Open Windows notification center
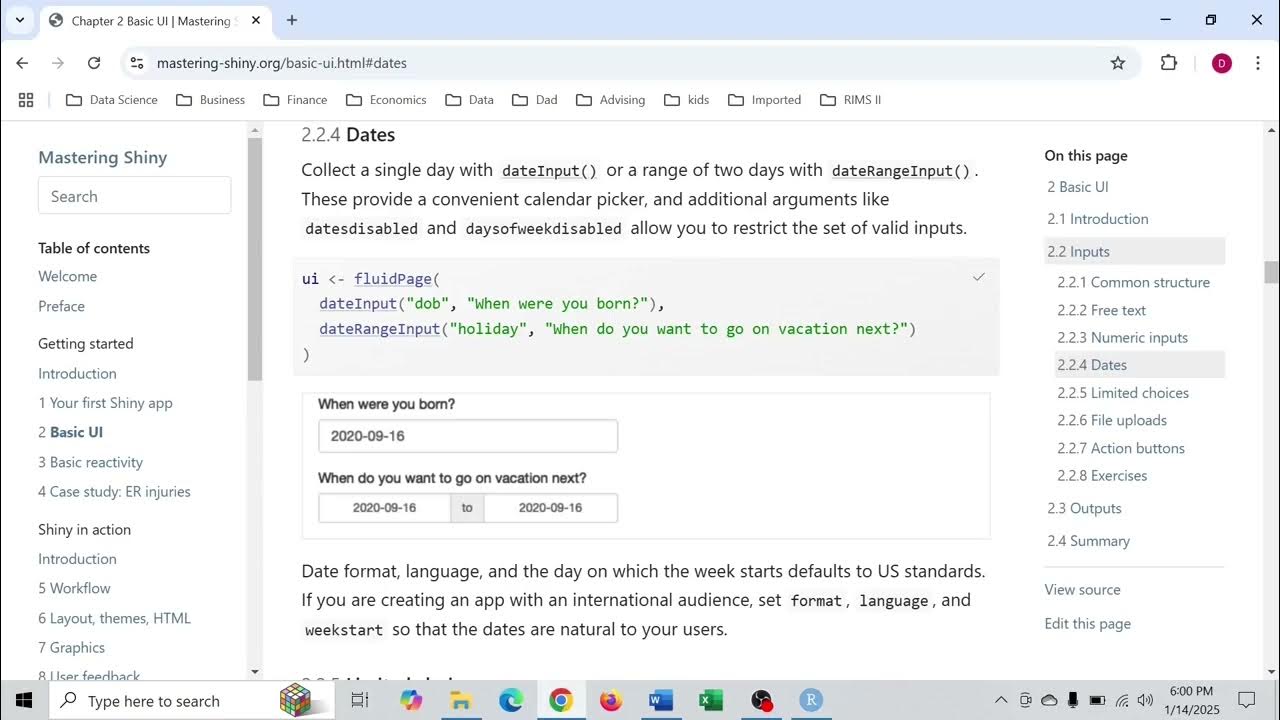This screenshot has height=720, width=1280. [x=1246, y=700]
